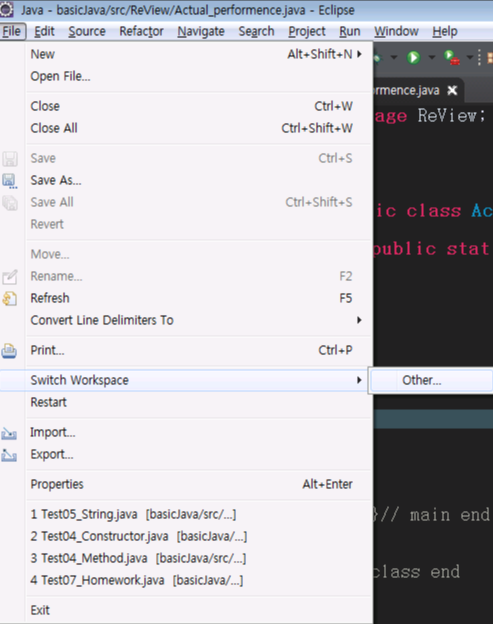Image resolution: width=493 pixels, height=624 pixels.
Task: Choose Close All menu entry
Action: (186, 128)
